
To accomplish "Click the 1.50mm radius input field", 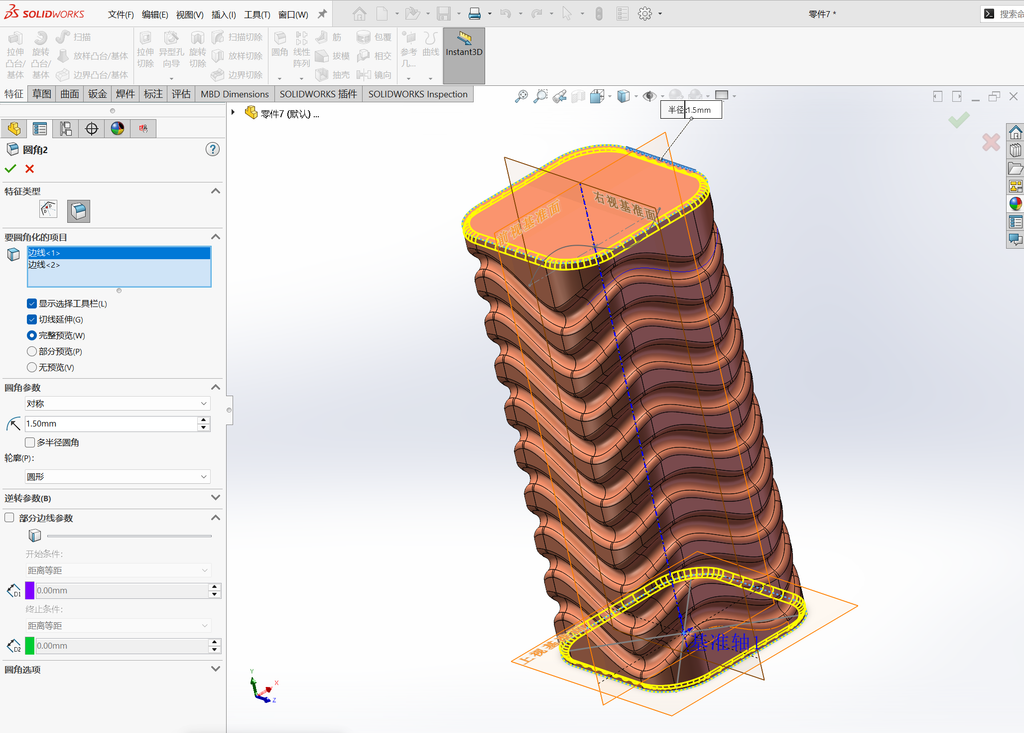I will point(111,424).
